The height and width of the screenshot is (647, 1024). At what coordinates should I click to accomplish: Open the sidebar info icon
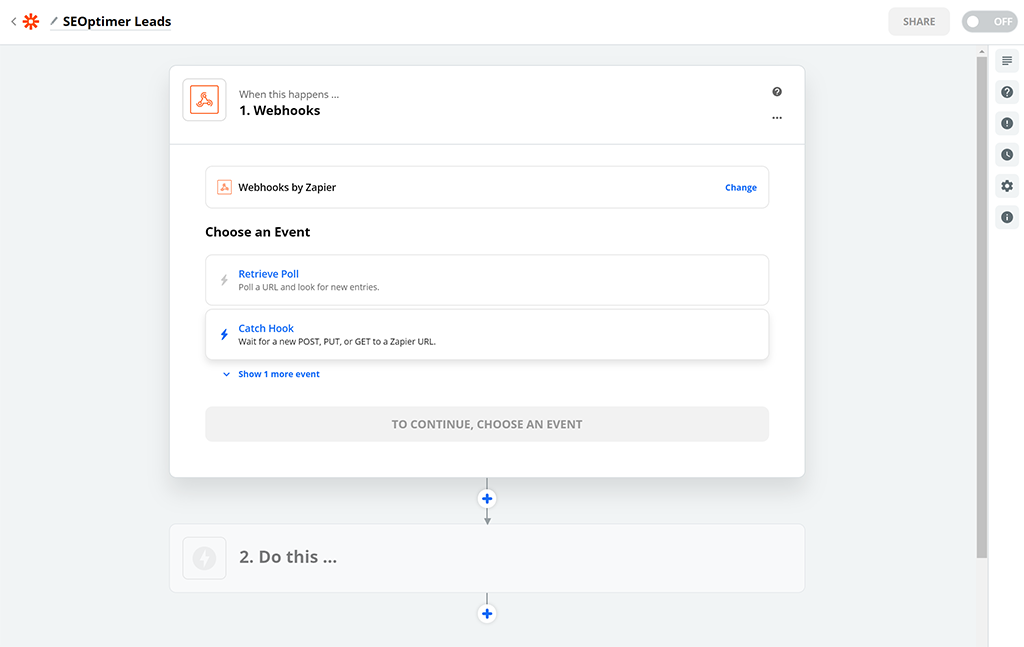pos(1006,217)
